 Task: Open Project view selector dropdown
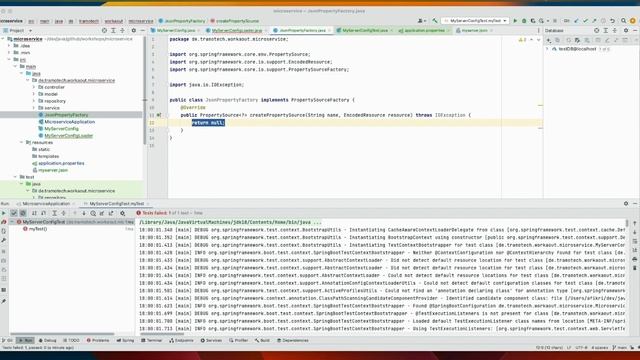coord(17,31)
